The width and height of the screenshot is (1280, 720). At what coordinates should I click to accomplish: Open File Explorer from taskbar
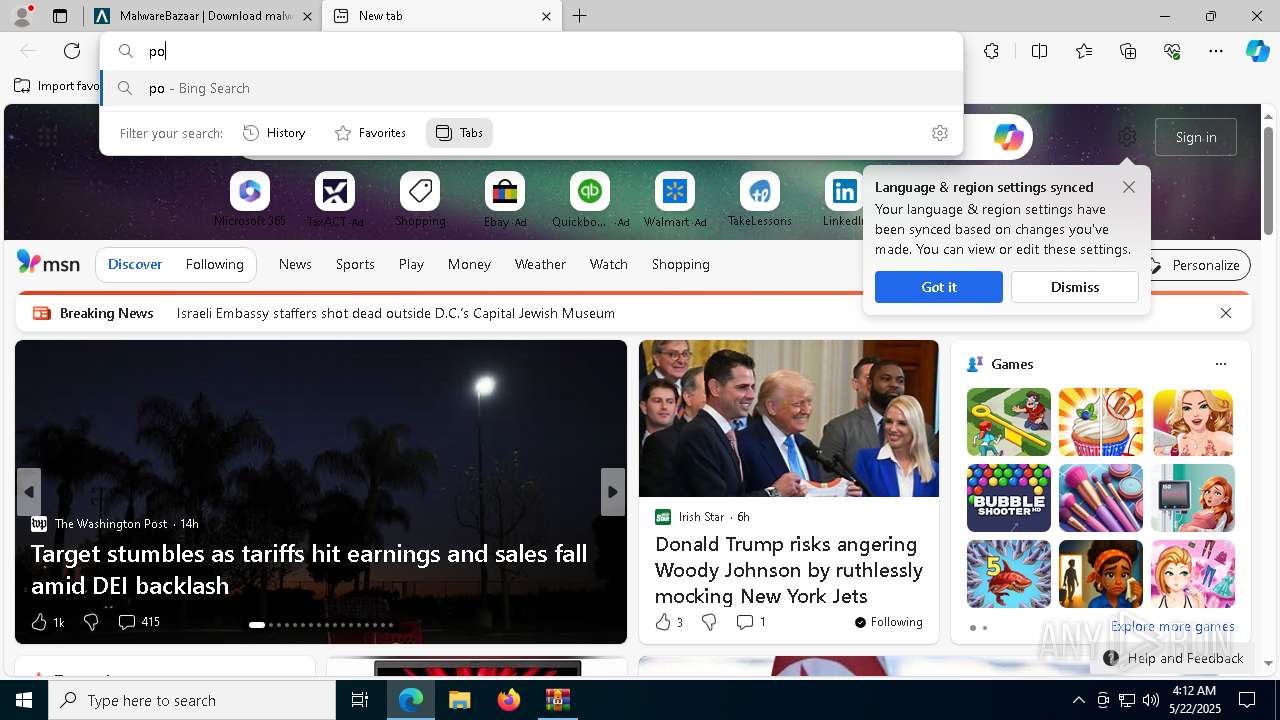tap(460, 700)
